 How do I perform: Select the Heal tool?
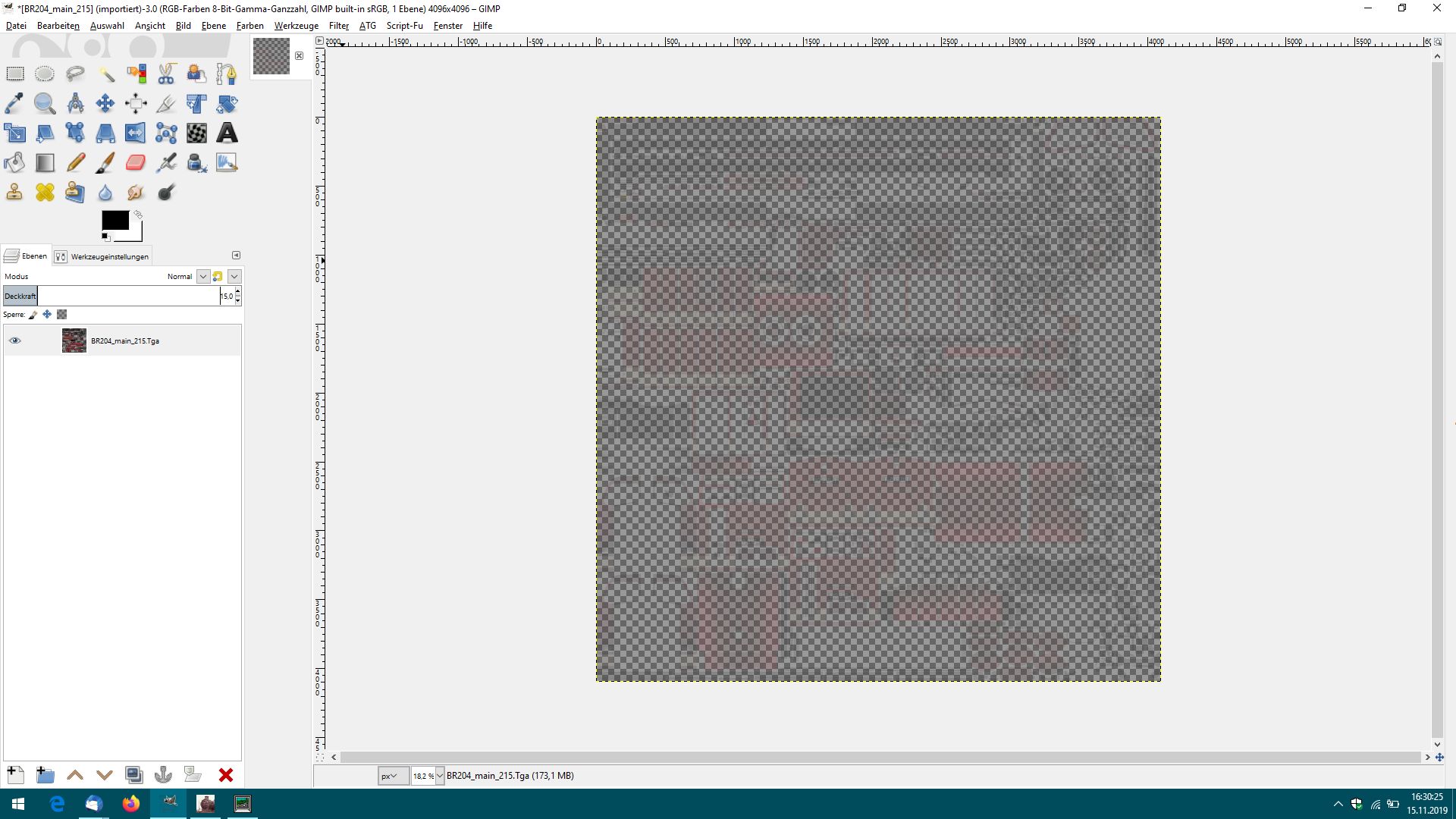[x=45, y=192]
